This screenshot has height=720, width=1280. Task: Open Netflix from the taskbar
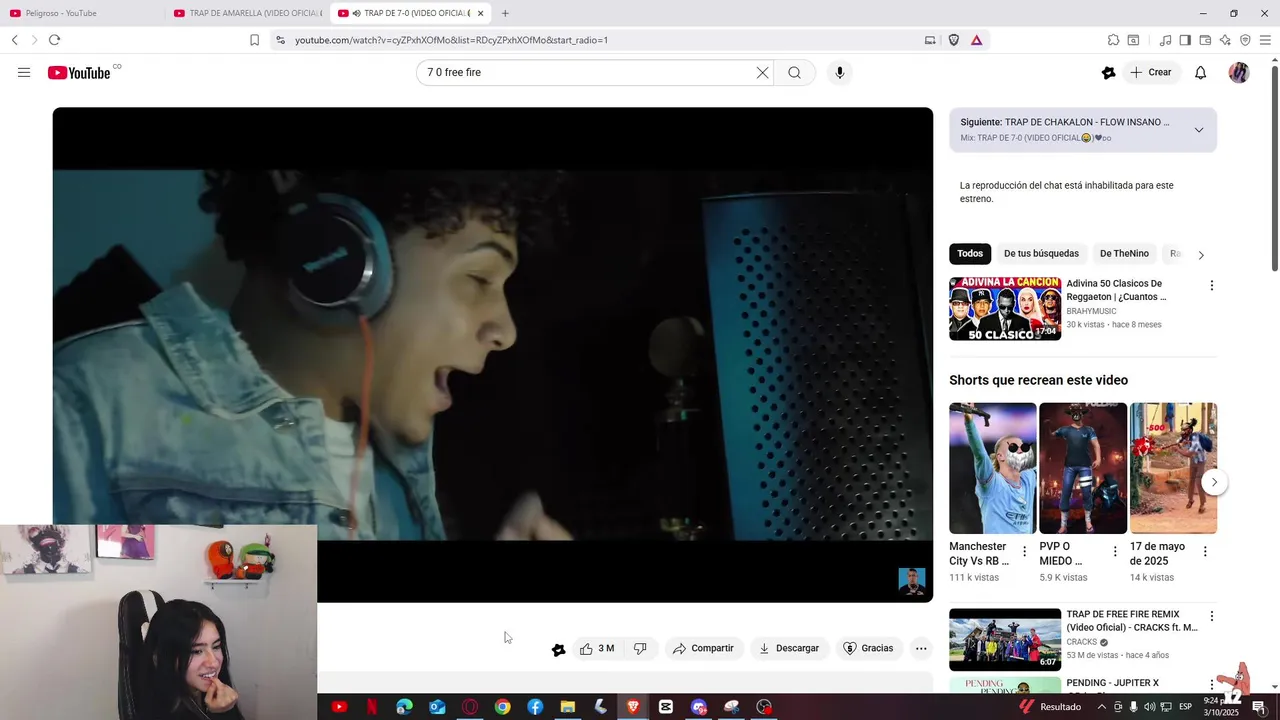372,707
